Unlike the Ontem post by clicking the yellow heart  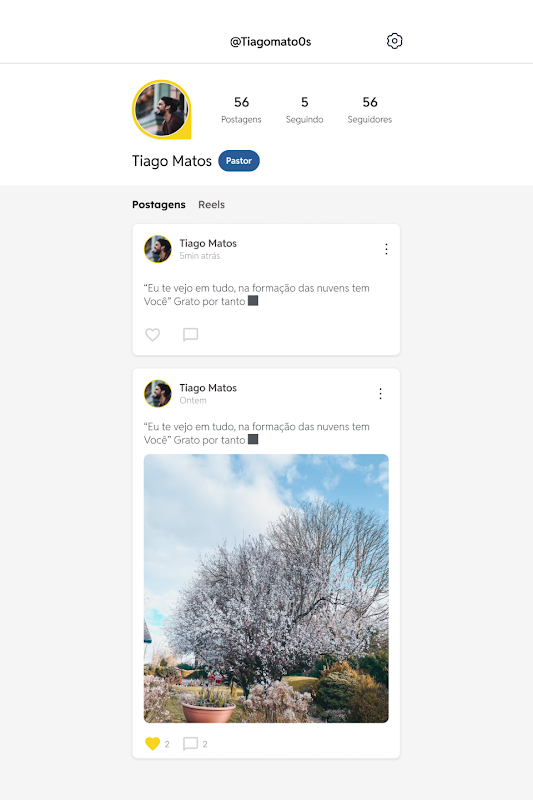(x=153, y=743)
